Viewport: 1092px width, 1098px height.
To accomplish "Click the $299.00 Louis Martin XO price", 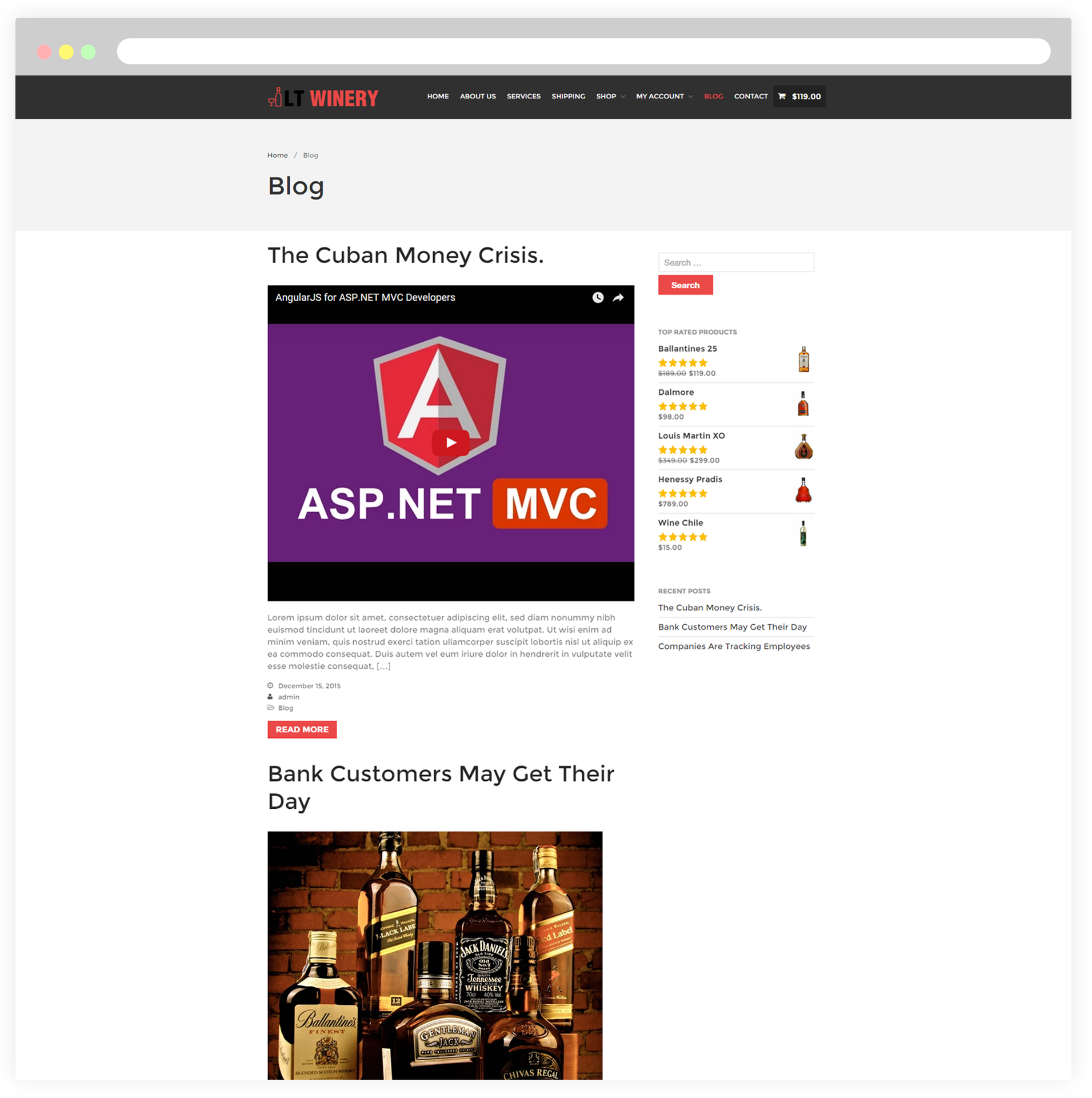I will [x=705, y=460].
